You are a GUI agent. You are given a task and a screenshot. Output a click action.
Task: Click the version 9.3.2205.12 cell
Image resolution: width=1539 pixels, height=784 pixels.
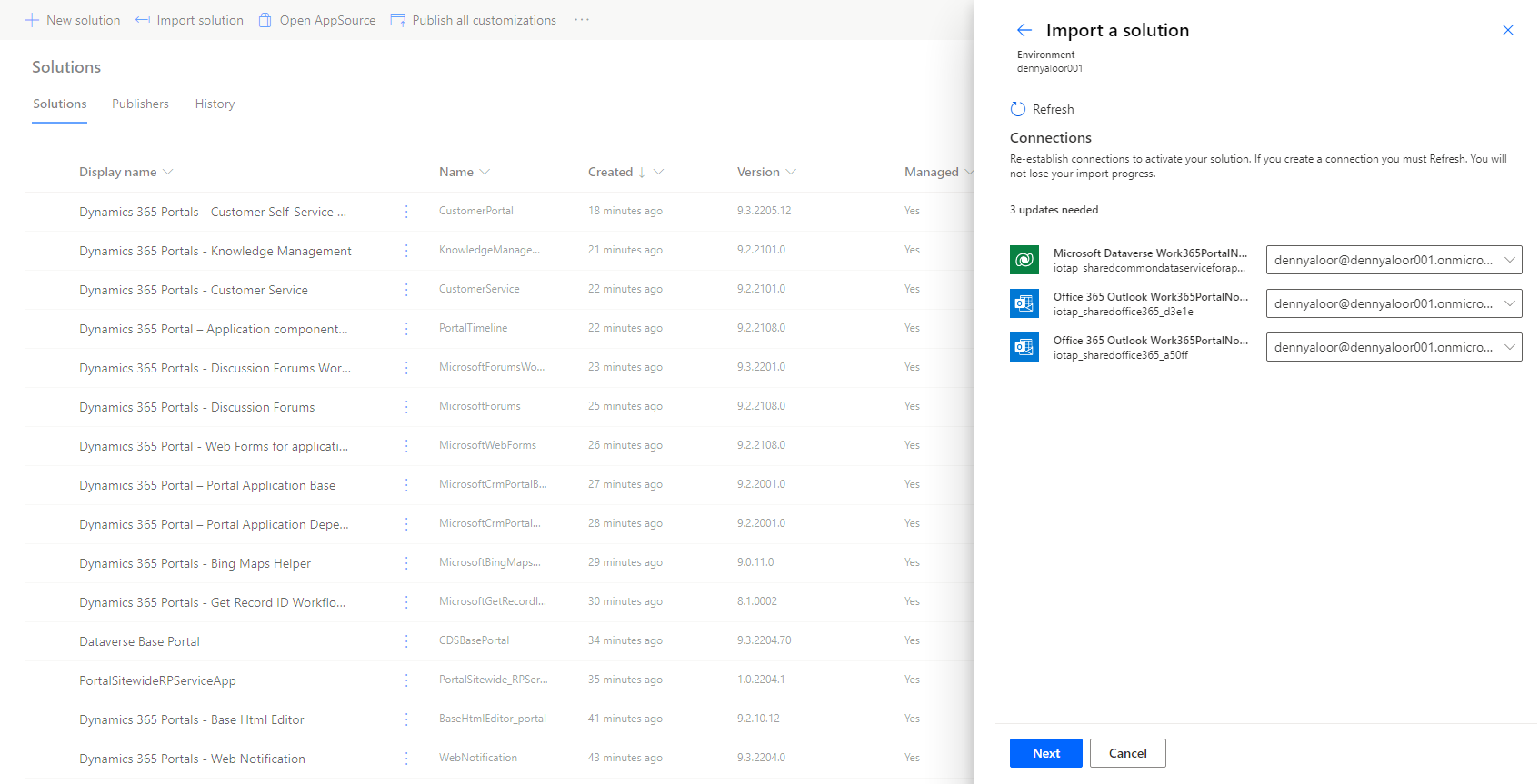click(x=765, y=211)
